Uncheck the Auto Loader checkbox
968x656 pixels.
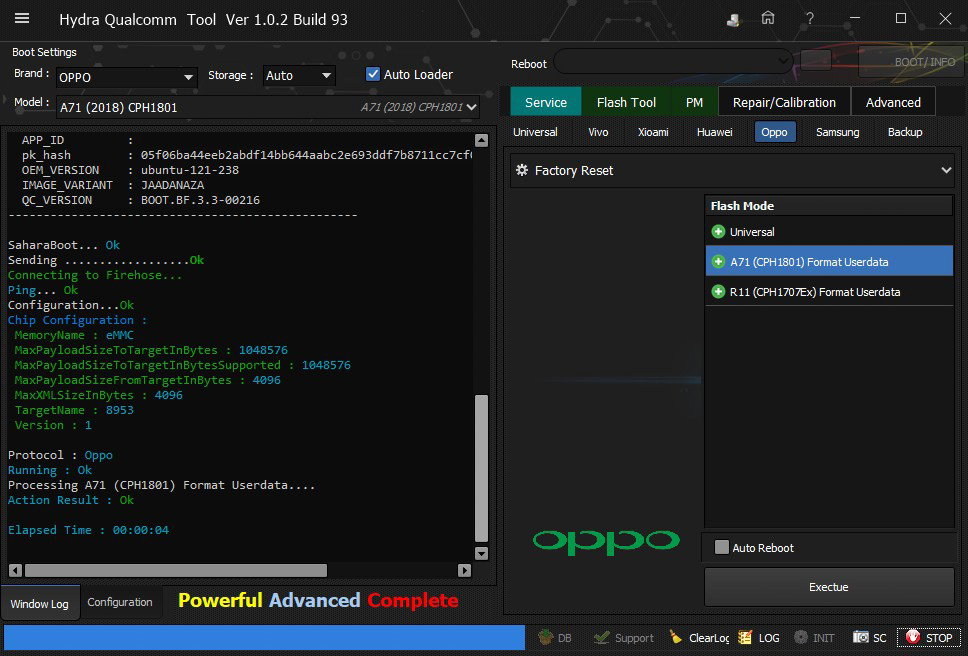click(x=373, y=74)
